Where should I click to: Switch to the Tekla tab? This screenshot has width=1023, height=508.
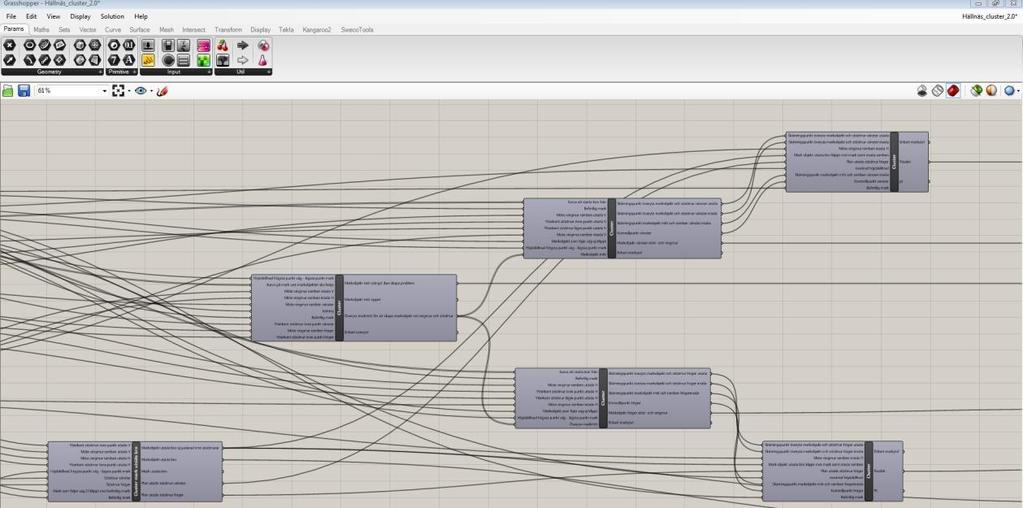coord(286,30)
